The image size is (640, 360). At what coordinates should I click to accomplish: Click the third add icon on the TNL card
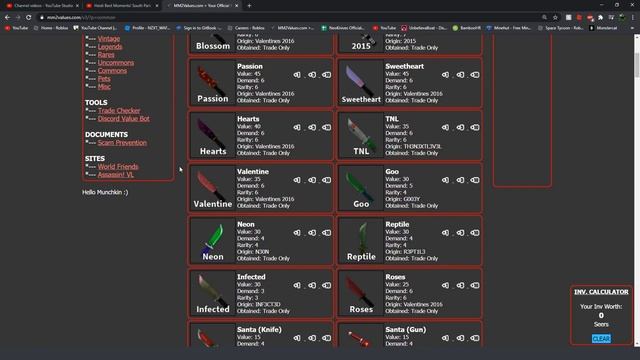pos(475,127)
